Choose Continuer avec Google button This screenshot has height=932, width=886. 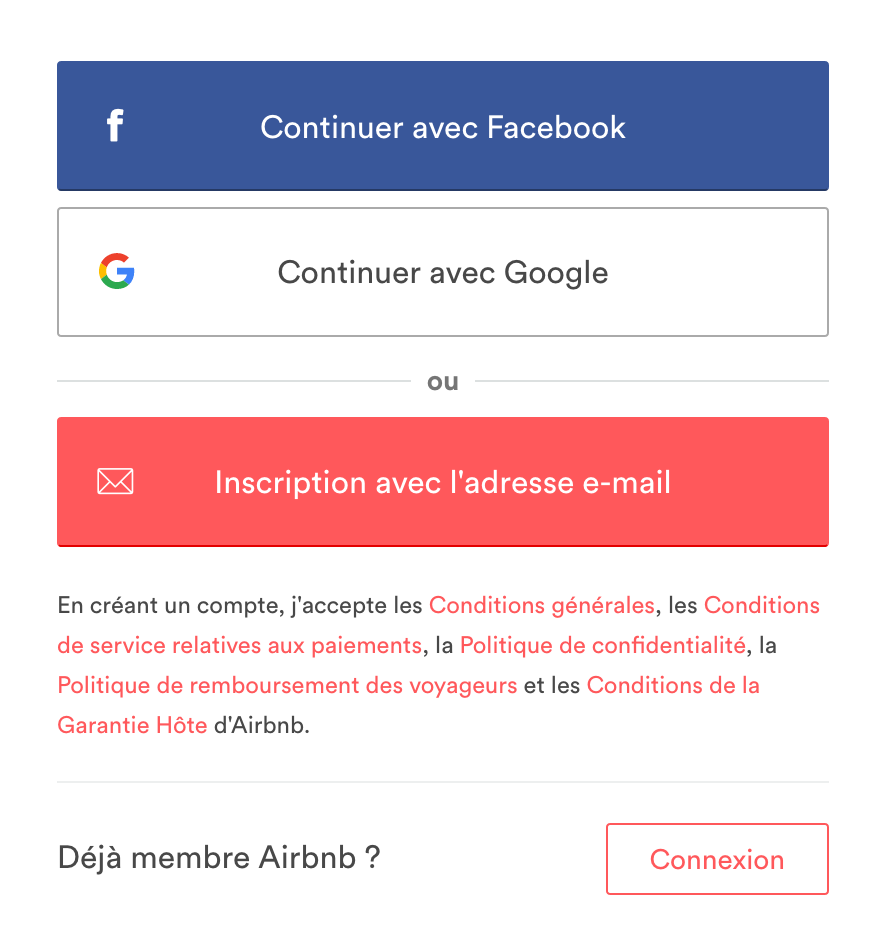click(443, 272)
